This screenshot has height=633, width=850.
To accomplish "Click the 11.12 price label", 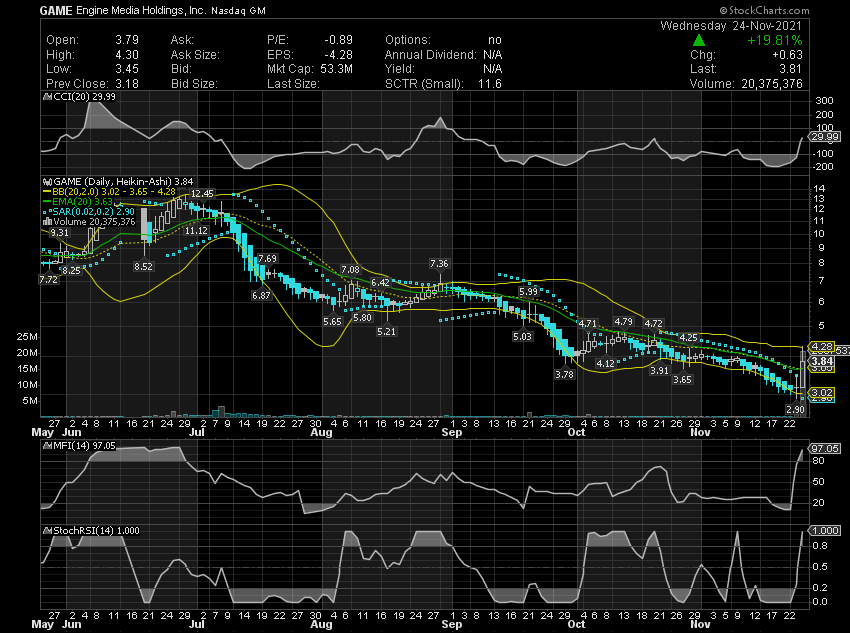I will [196, 230].
